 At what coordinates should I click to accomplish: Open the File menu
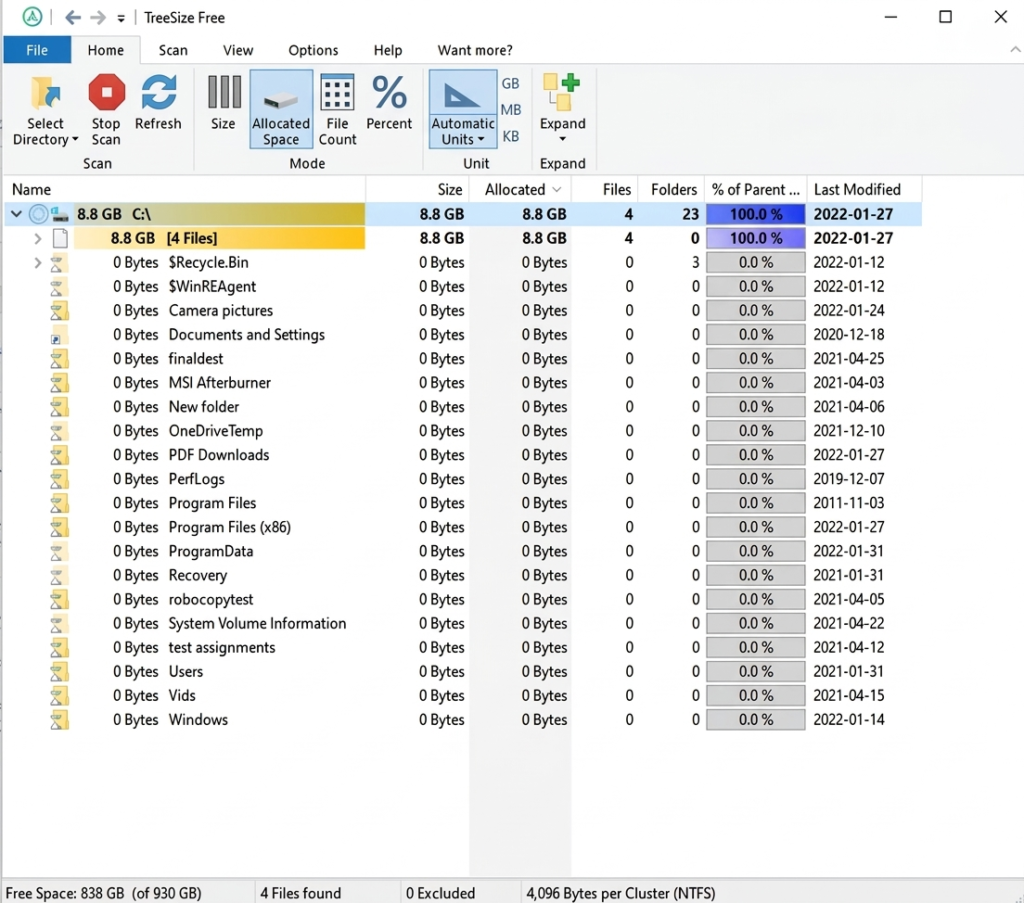click(37, 50)
